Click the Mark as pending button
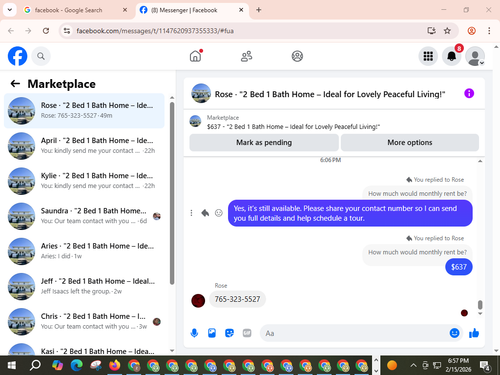This screenshot has width=500, height=375. pos(264,143)
